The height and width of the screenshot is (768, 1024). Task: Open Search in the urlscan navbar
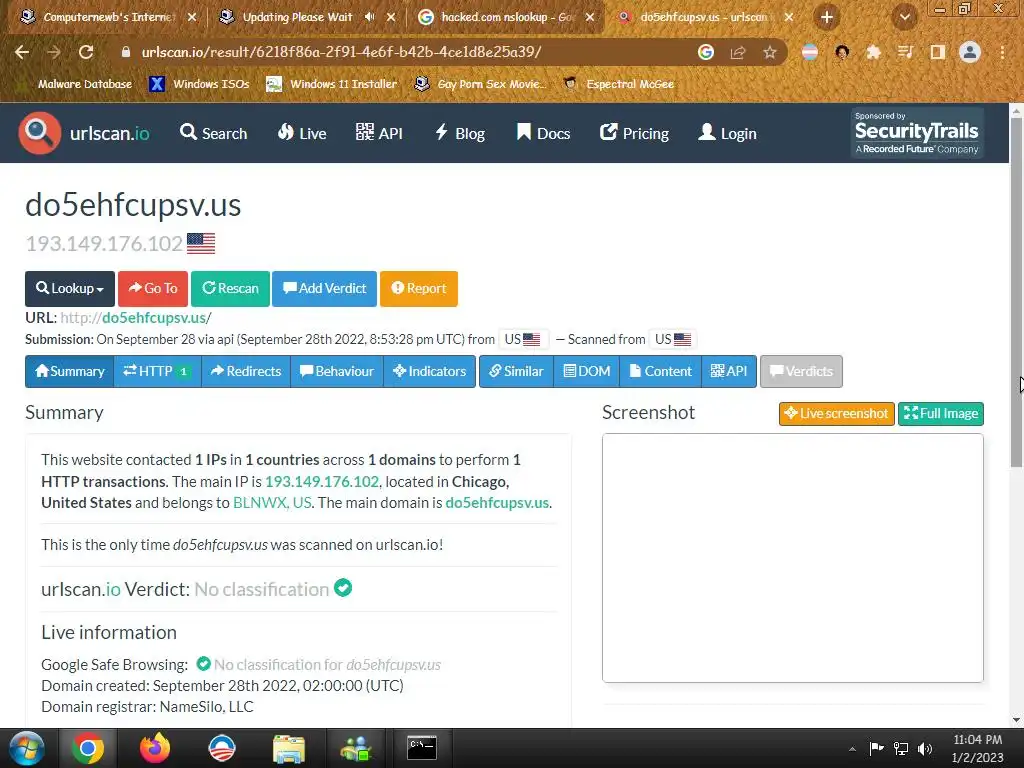[214, 133]
